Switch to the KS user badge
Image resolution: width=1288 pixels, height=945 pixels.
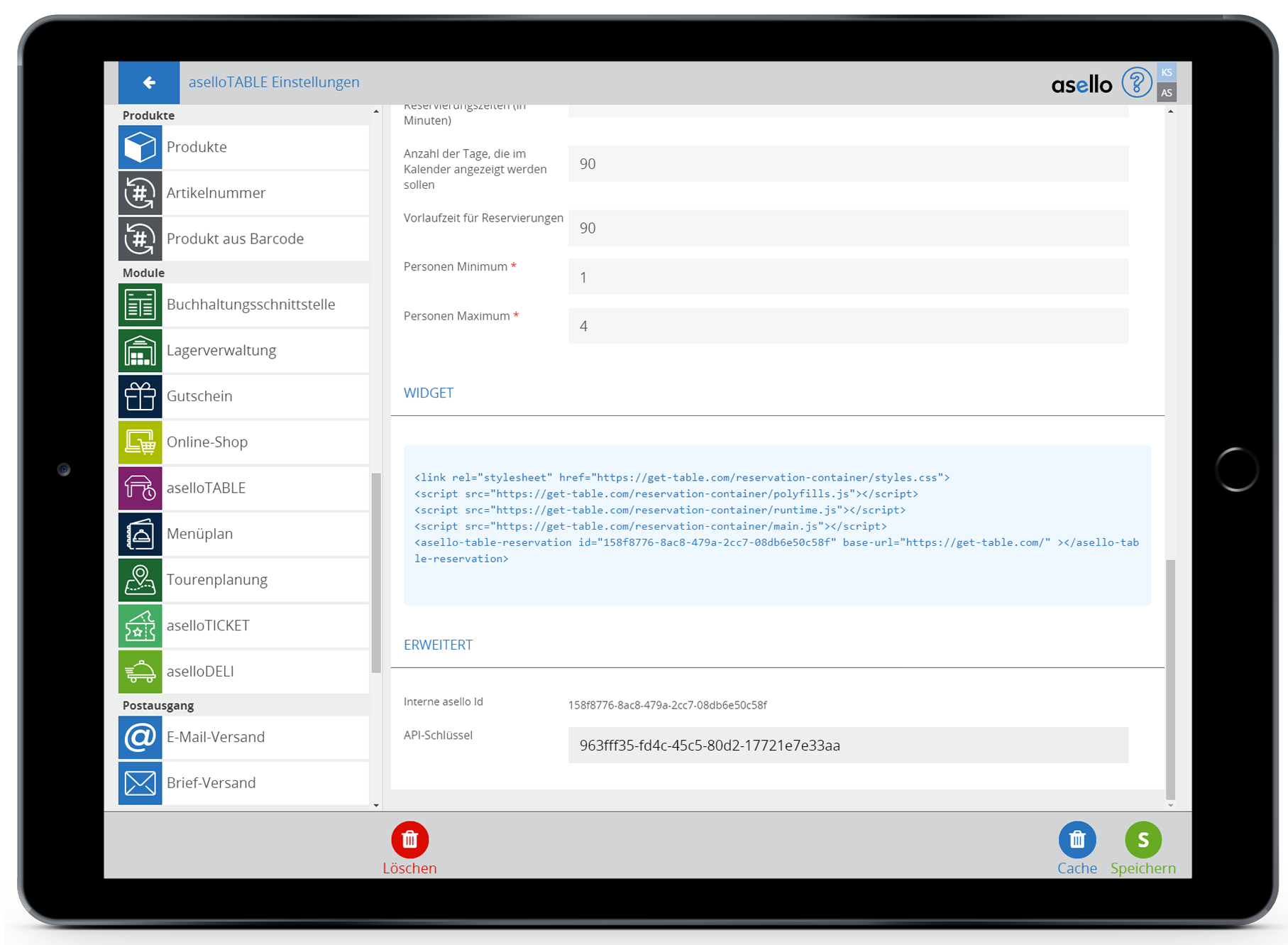coord(1166,72)
